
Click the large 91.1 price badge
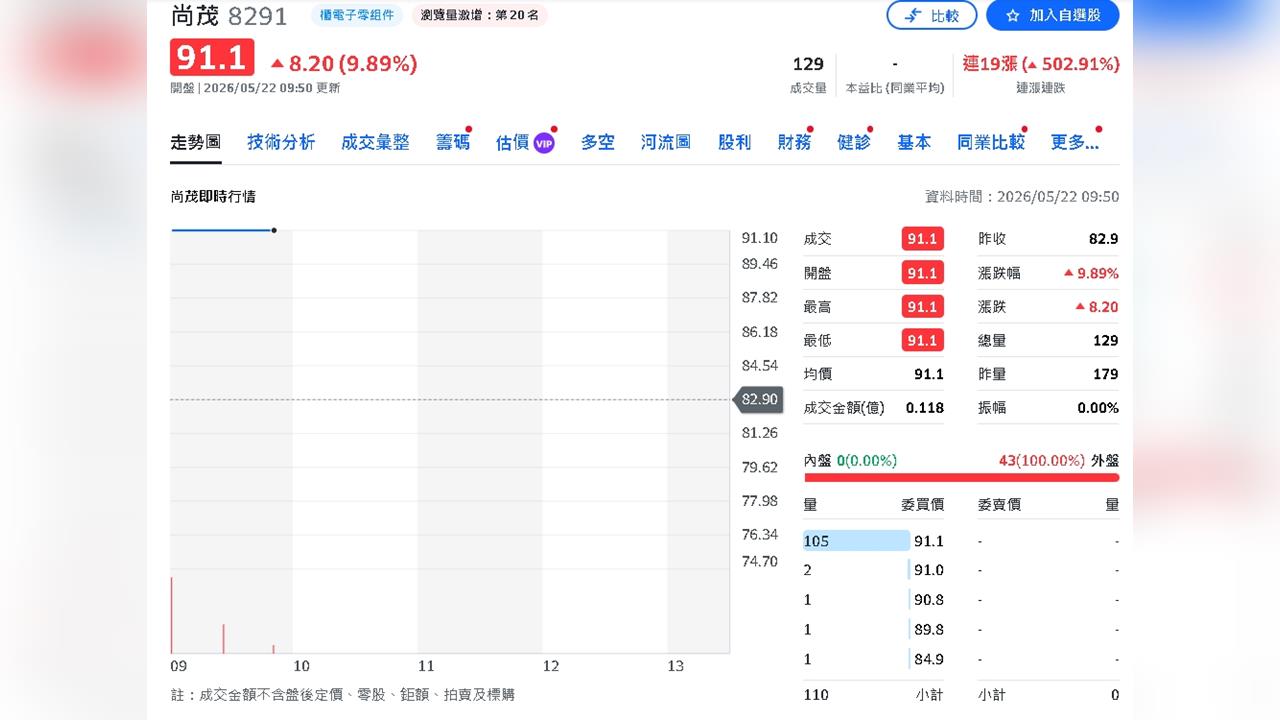[212, 58]
